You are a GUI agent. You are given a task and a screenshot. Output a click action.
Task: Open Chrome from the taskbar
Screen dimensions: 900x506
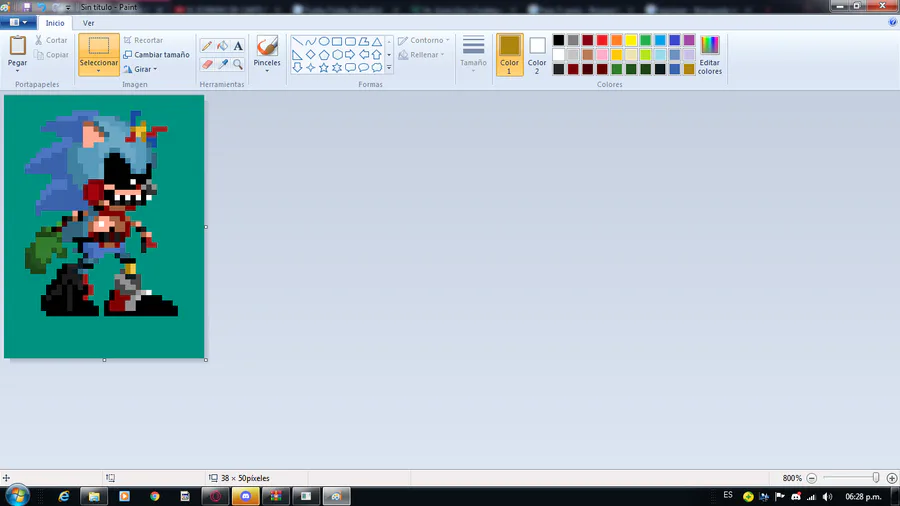click(x=154, y=496)
